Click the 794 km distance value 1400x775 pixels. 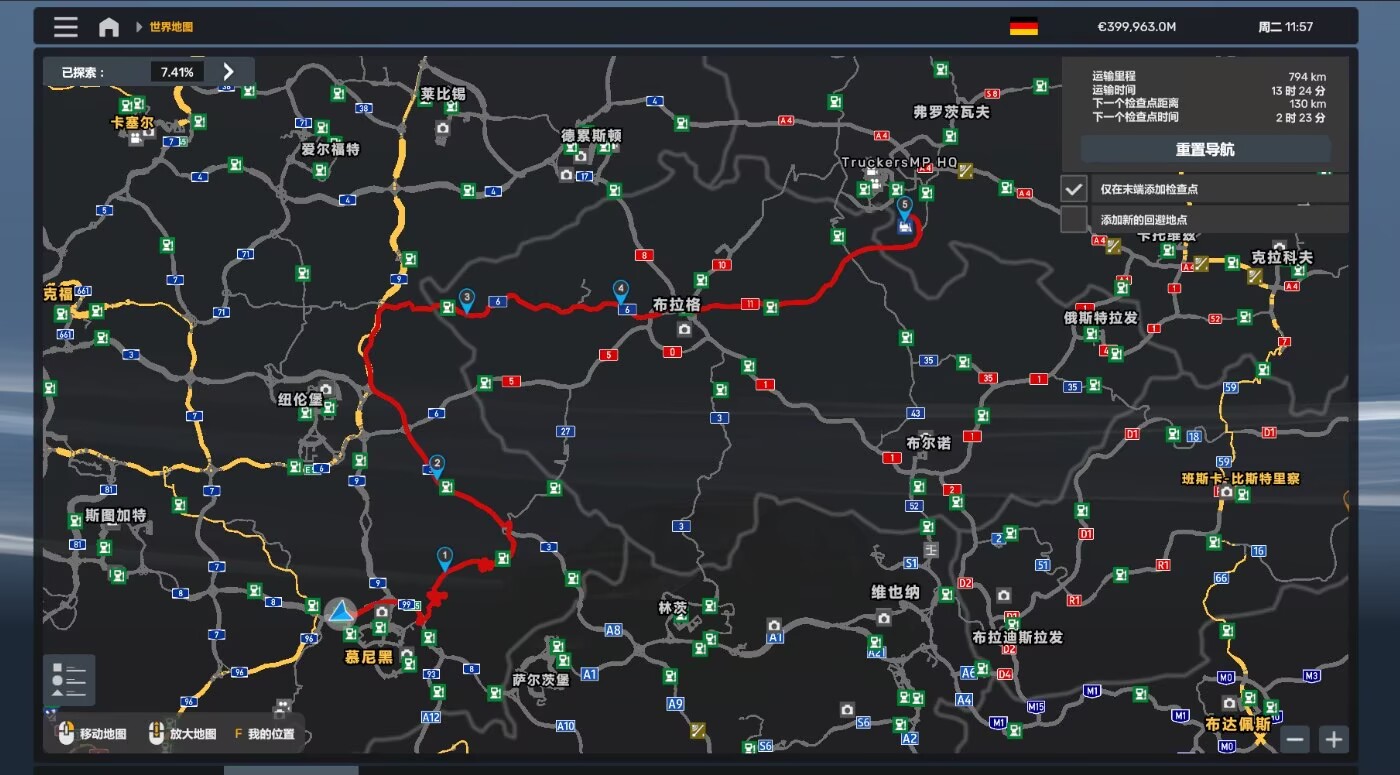click(1308, 77)
